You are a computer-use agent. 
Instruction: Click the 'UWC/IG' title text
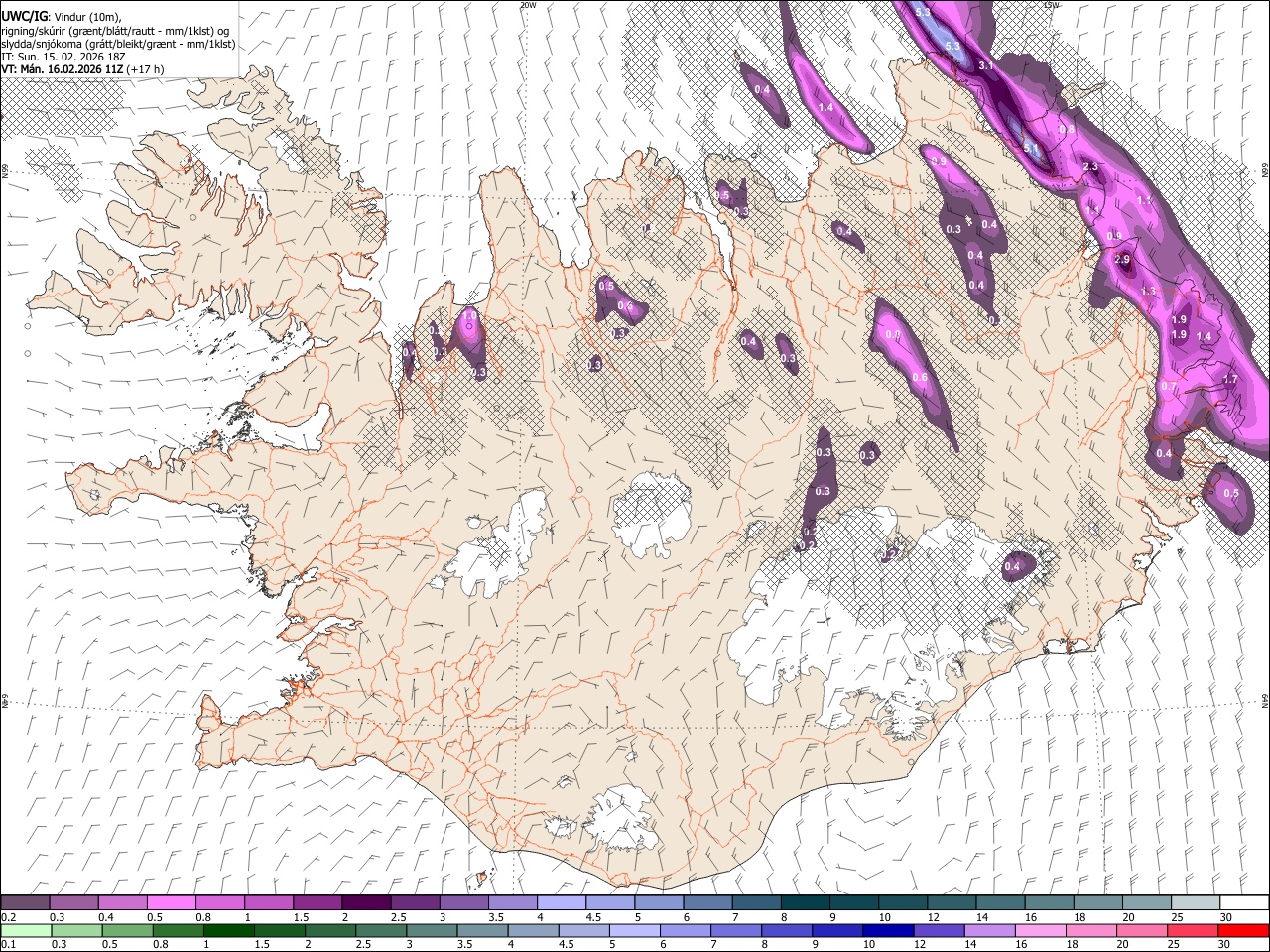pyautogui.click(x=24, y=16)
